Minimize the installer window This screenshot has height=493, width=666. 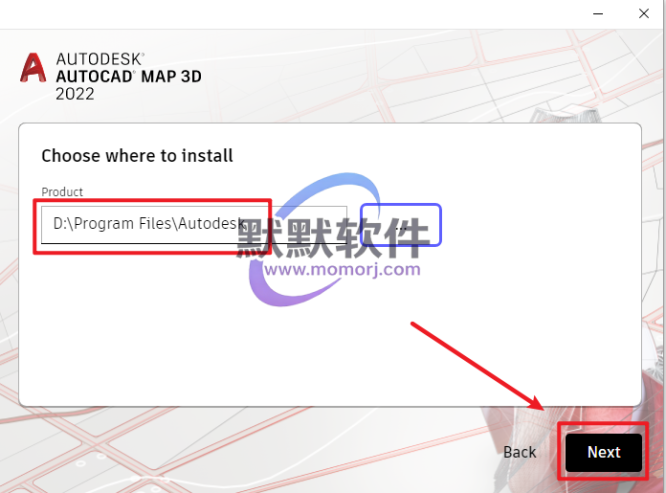point(598,14)
